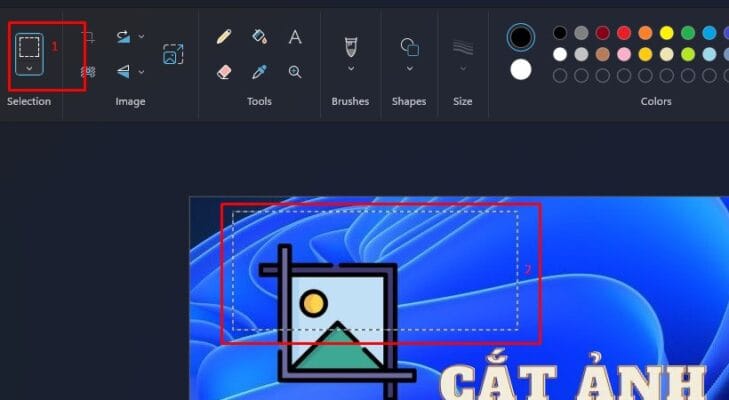Screen dimensions: 729x400
Task: Pick the black palette swatch
Action: point(560,33)
